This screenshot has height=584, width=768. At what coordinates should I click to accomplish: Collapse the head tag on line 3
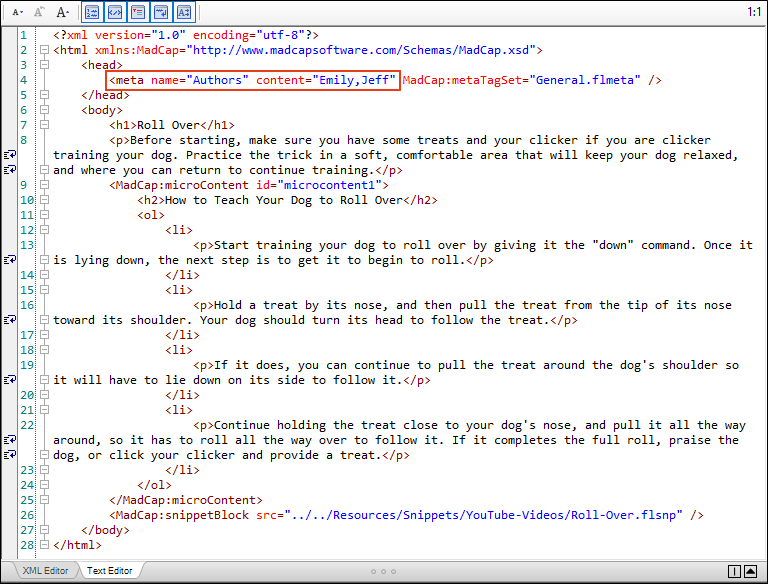(x=45, y=65)
